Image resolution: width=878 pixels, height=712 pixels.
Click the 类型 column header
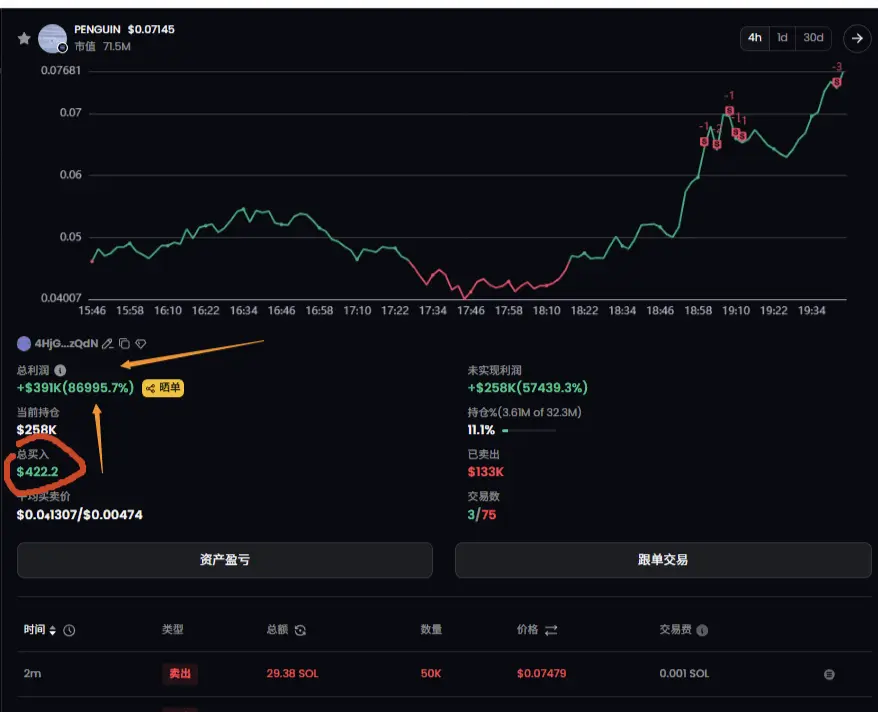(172, 630)
